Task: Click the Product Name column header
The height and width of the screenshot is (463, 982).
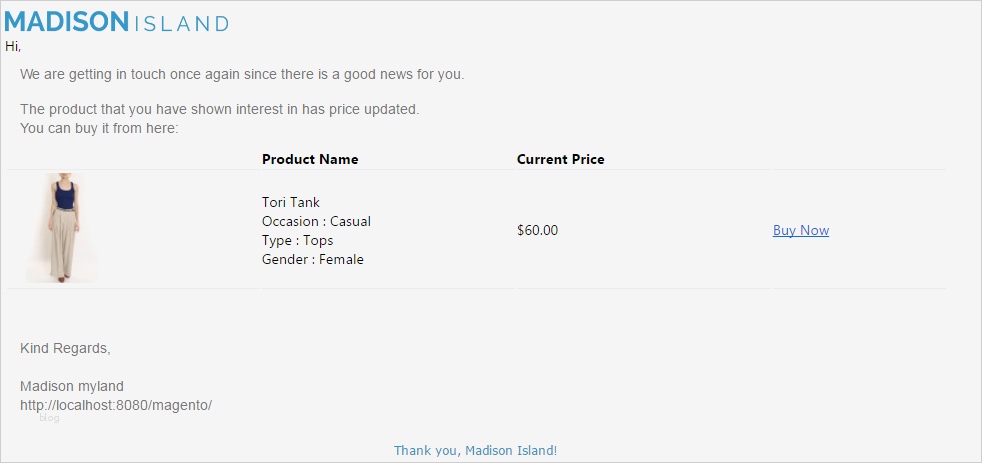Action: (x=310, y=159)
